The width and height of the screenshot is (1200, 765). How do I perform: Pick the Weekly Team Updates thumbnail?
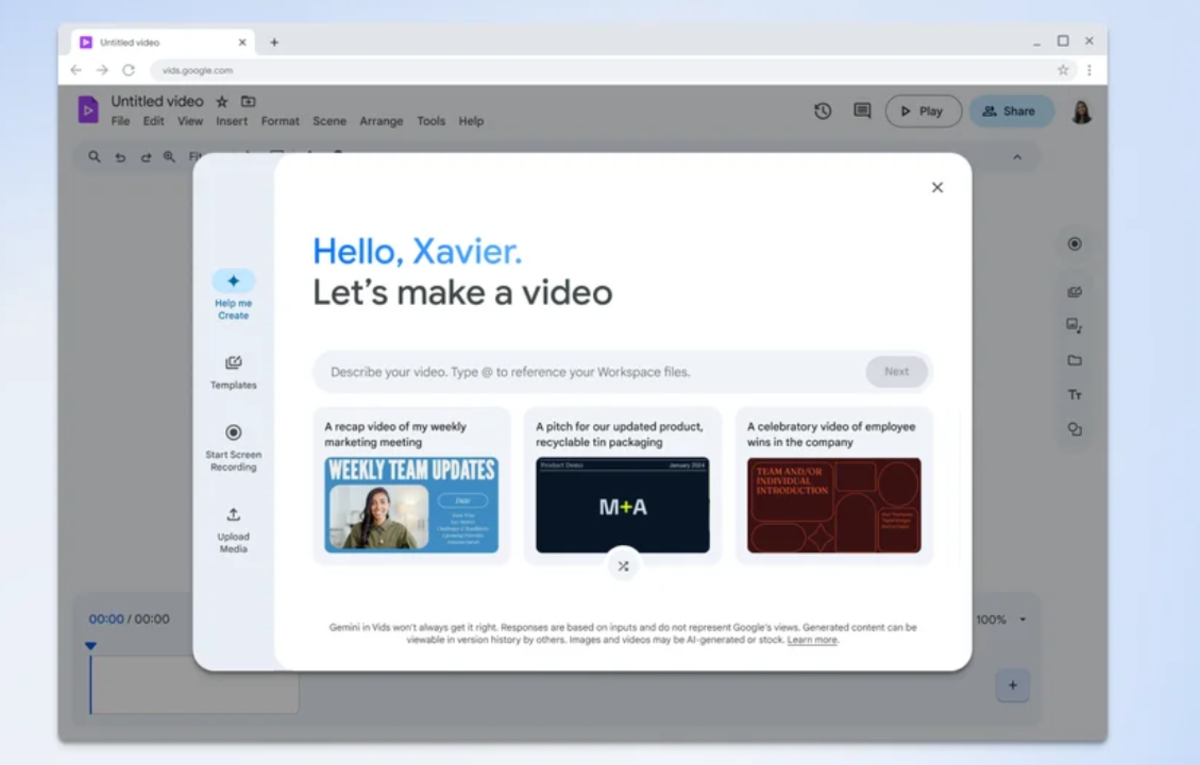click(411, 505)
